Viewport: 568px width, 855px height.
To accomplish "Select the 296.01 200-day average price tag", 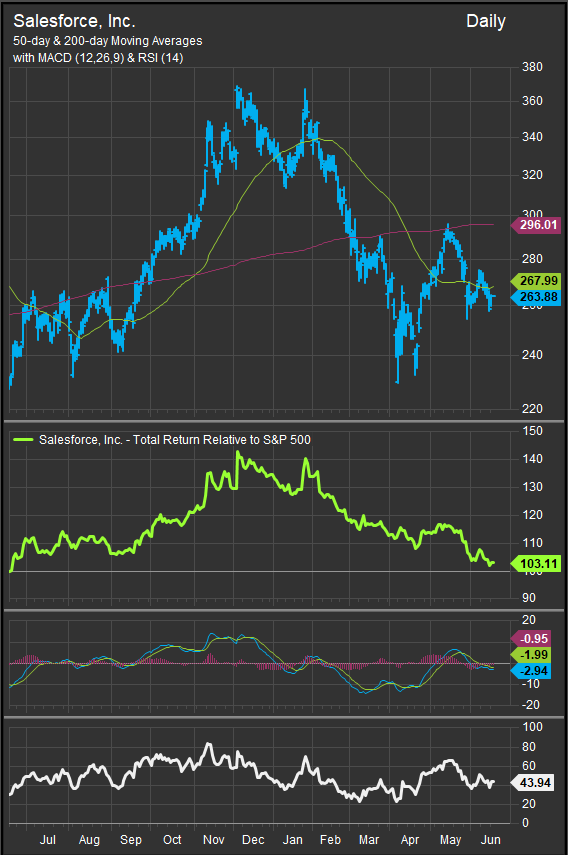I will [536, 225].
